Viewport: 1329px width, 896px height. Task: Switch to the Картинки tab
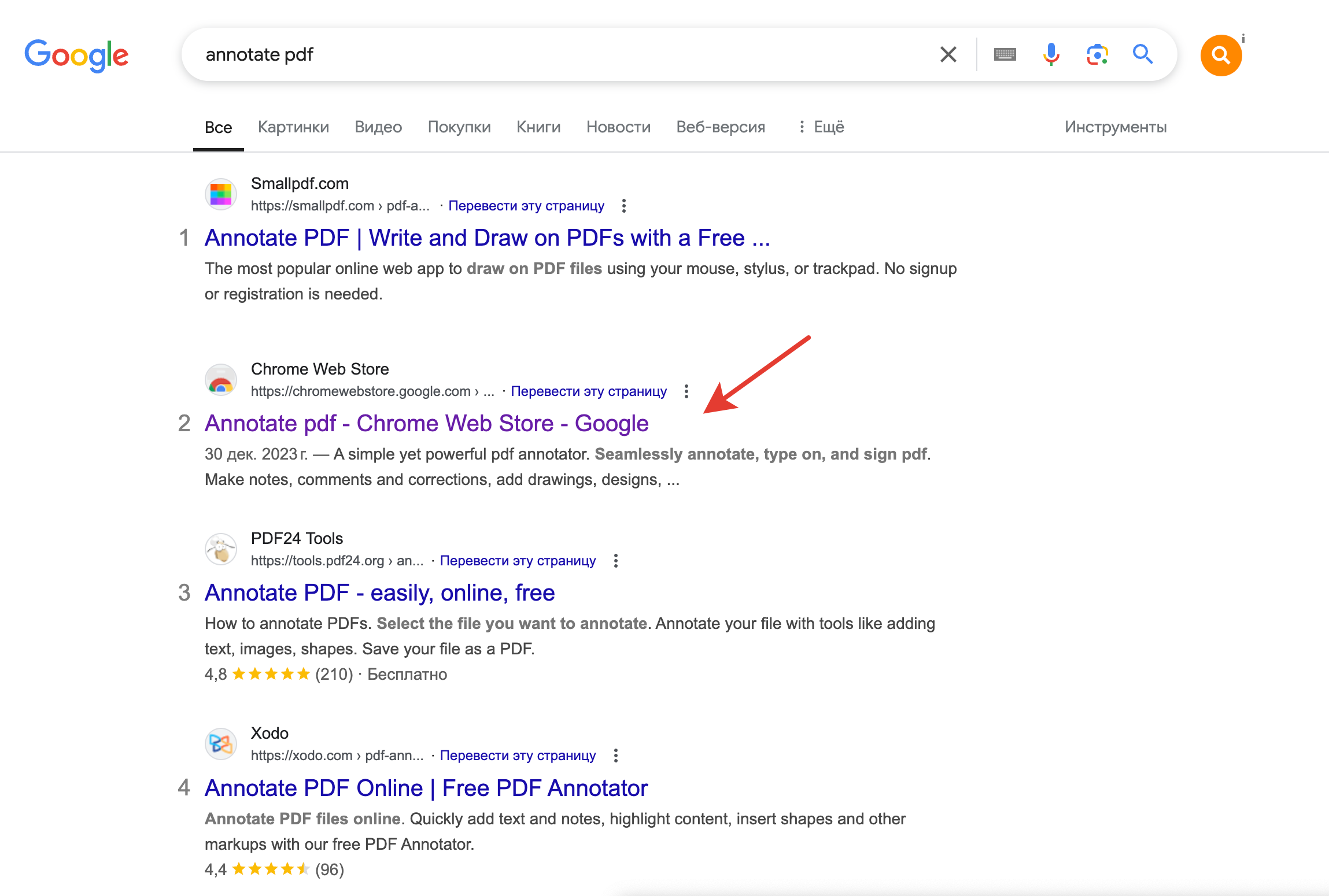tap(293, 127)
